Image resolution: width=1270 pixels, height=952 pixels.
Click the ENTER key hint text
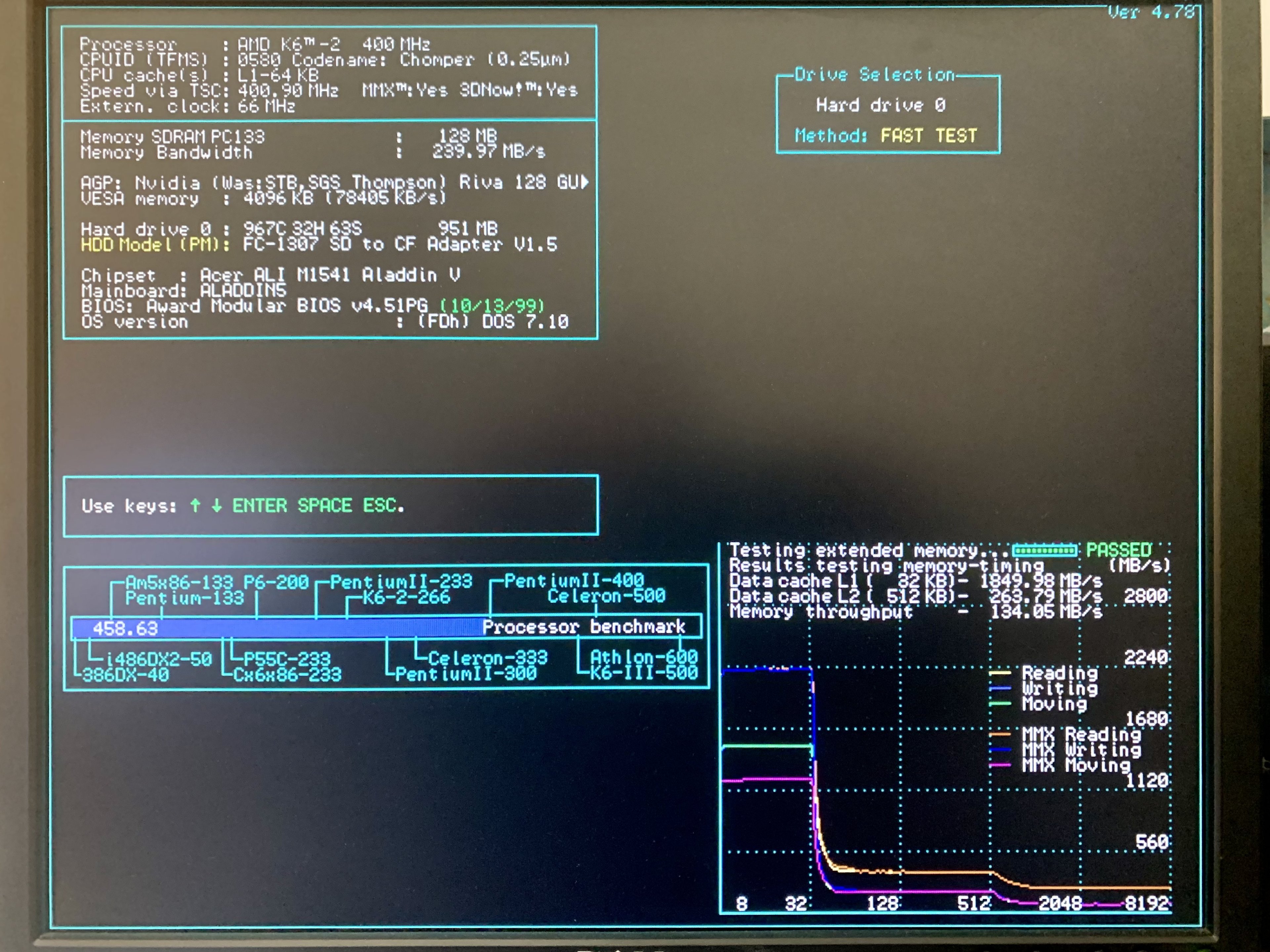tap(260, 505)
